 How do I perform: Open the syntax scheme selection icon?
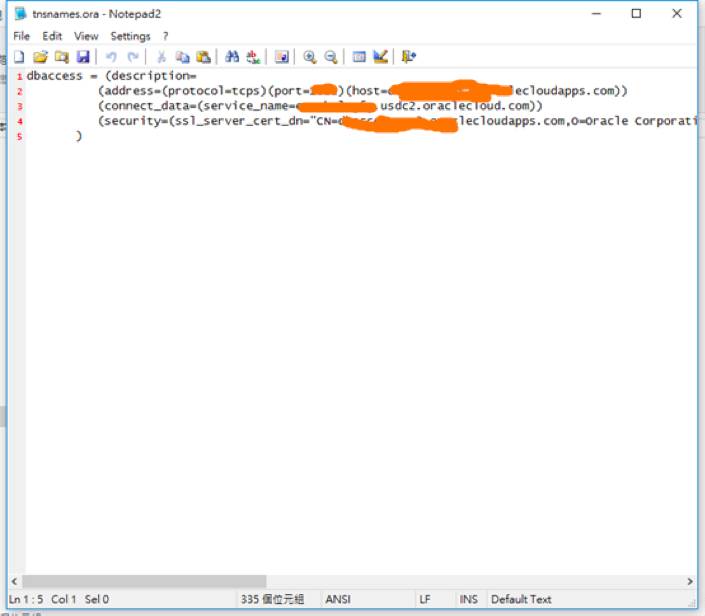359,57
